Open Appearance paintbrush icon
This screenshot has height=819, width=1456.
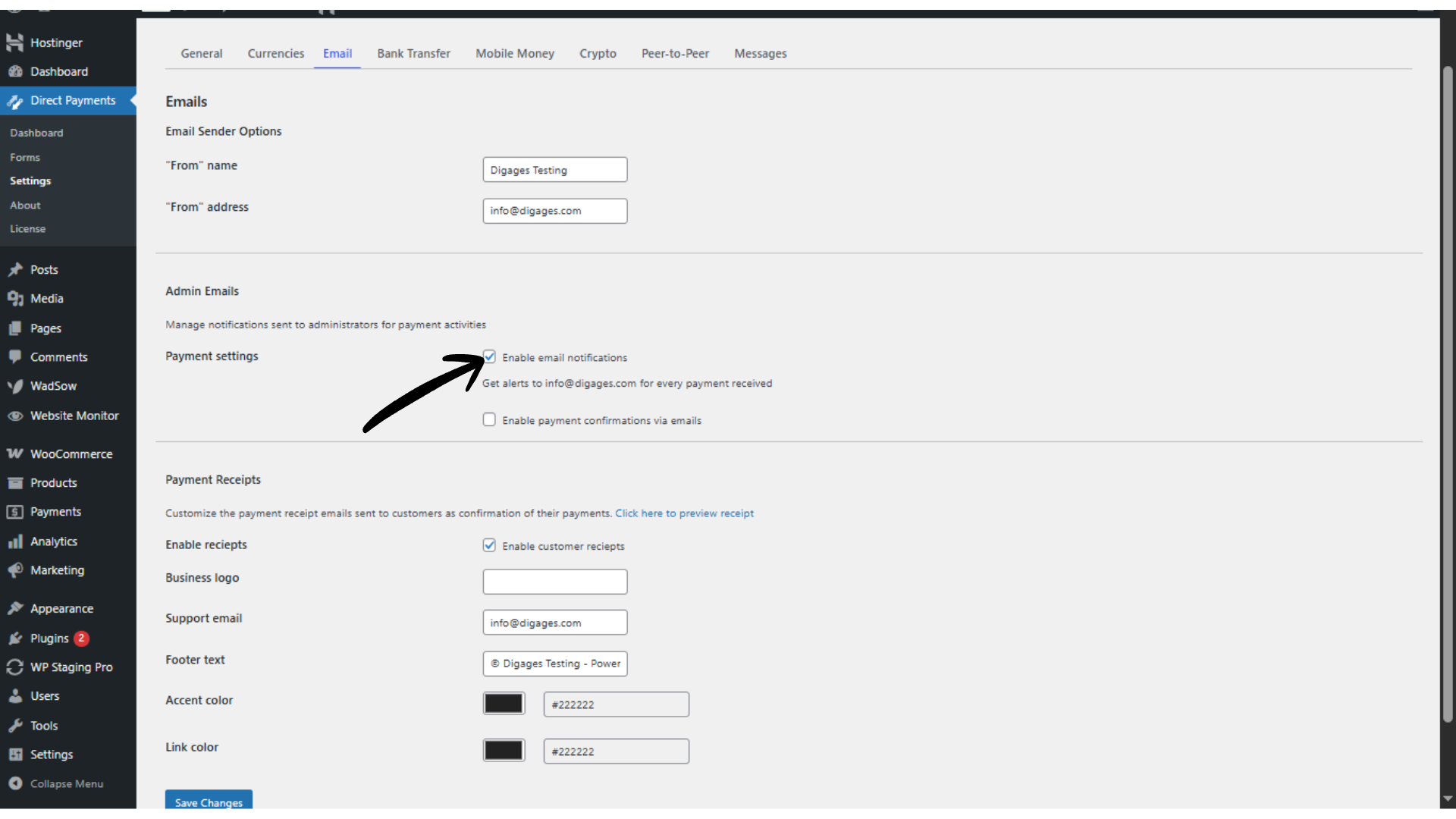(x=15, y=608)
